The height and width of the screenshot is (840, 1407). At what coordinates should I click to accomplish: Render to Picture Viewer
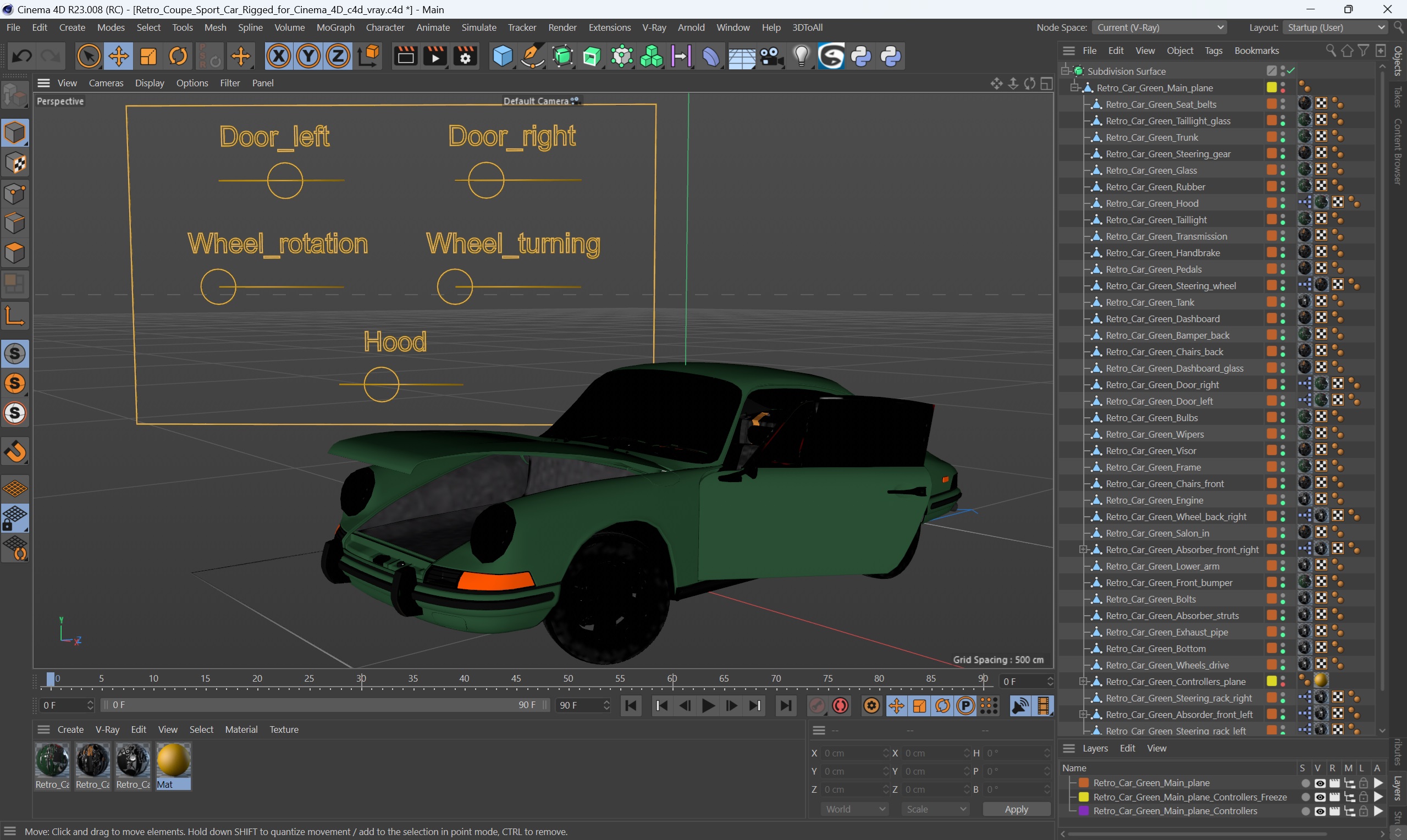point(435,56)
